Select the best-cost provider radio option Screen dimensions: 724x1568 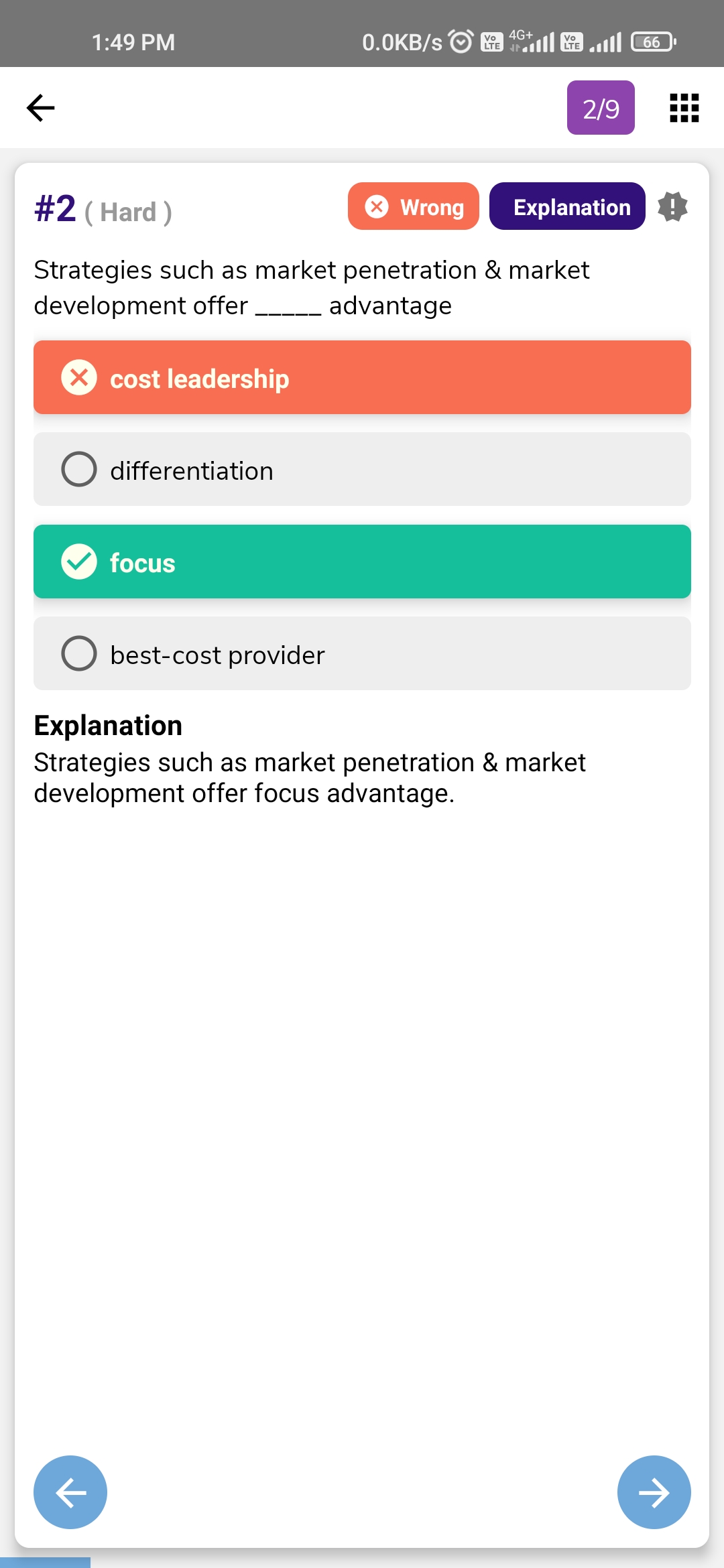79,653
